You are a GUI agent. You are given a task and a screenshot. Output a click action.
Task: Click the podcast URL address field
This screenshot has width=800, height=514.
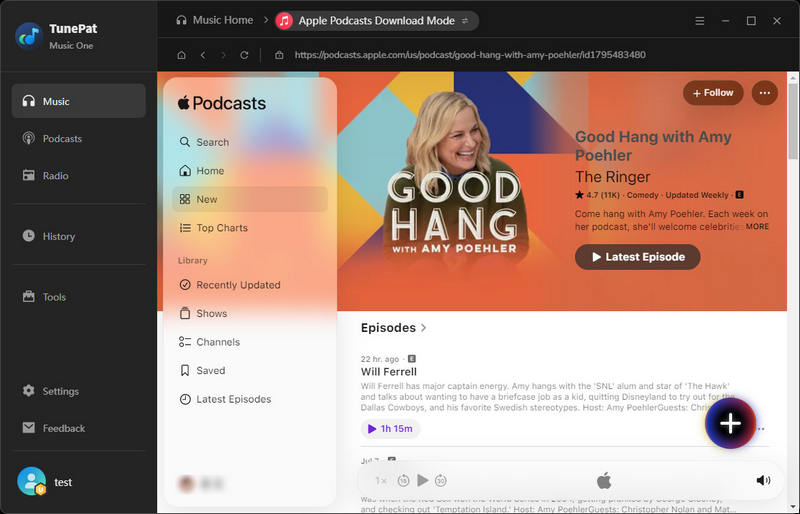pos(470,55)
